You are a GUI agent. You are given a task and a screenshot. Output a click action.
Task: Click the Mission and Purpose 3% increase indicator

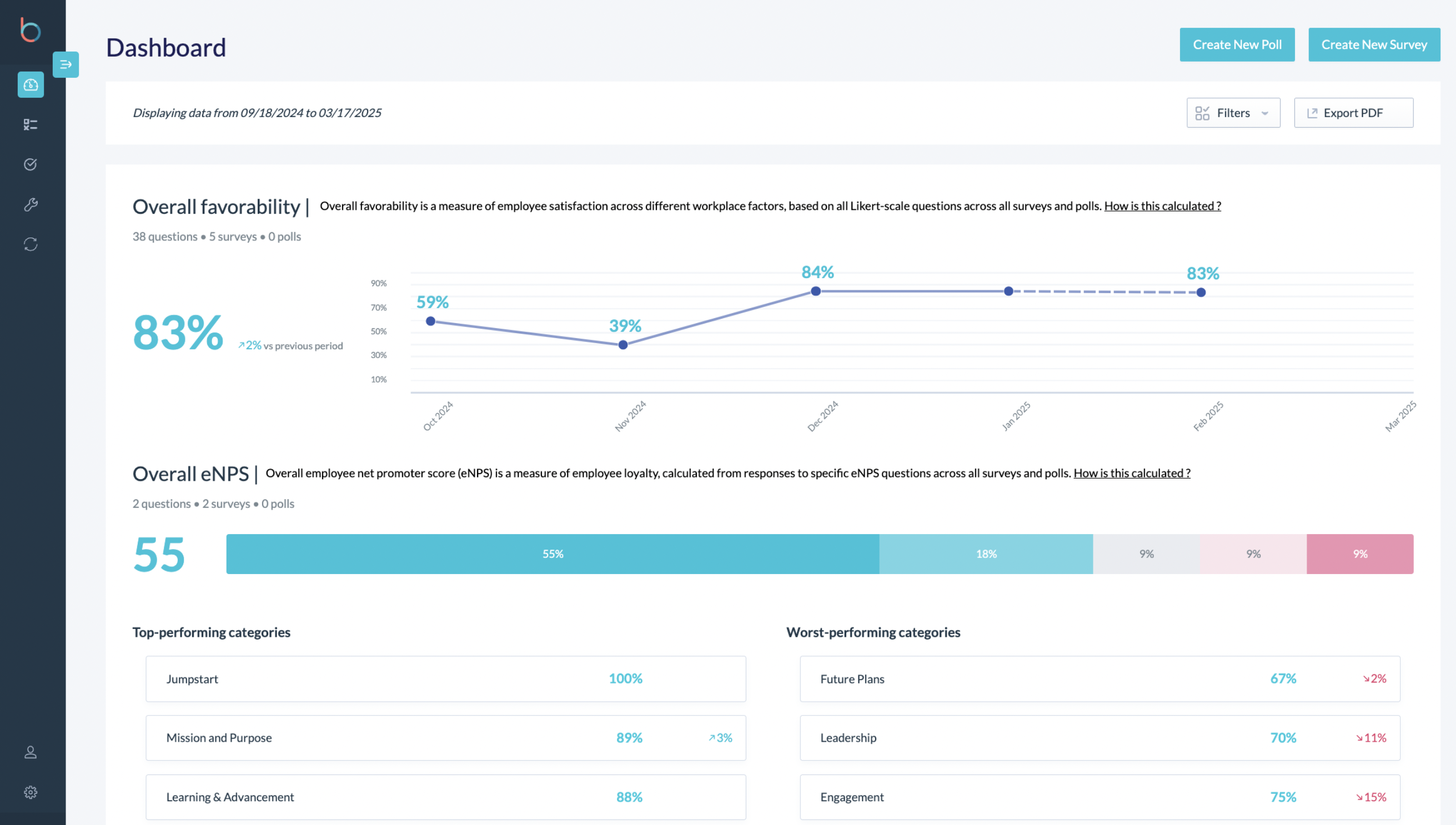click(x=720, y=738)
